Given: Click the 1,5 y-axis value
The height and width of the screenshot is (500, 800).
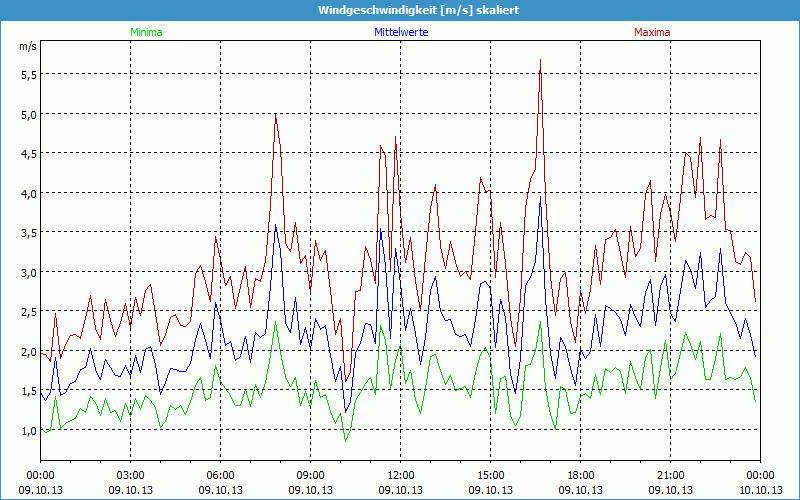Looking at the screenshot, I should 29,391.
